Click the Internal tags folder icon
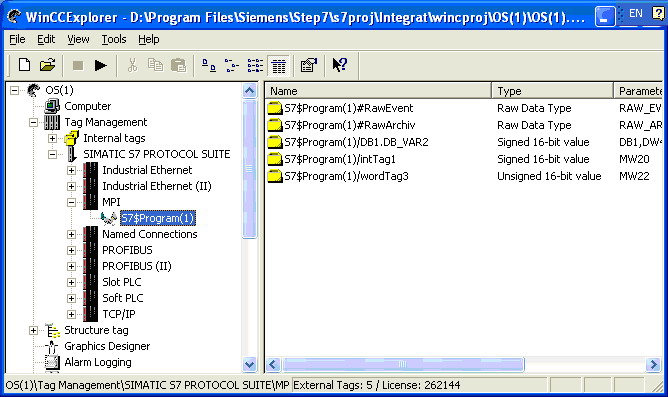 tap(71, 138)
